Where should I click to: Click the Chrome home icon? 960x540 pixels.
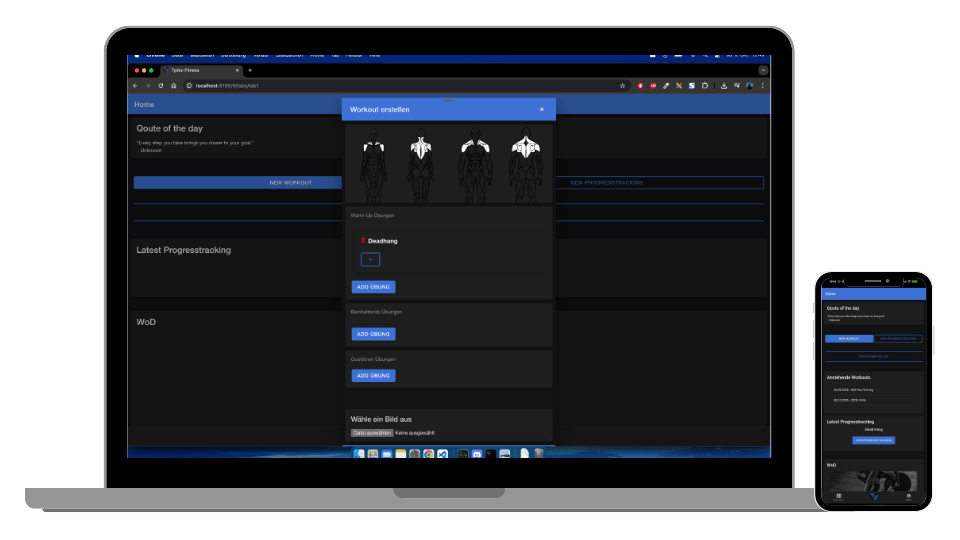[x=174, y=86]
